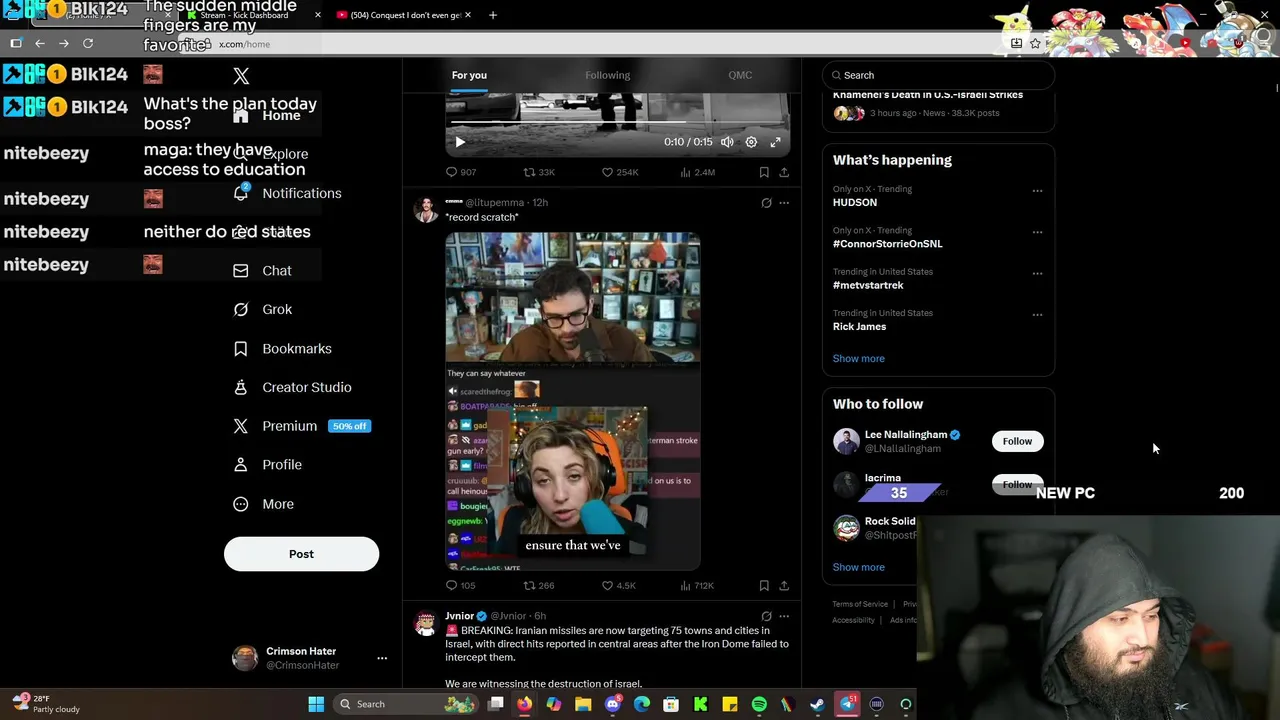
Task: Open more options on 'record scratch' post
Action: tap(784, 203)
